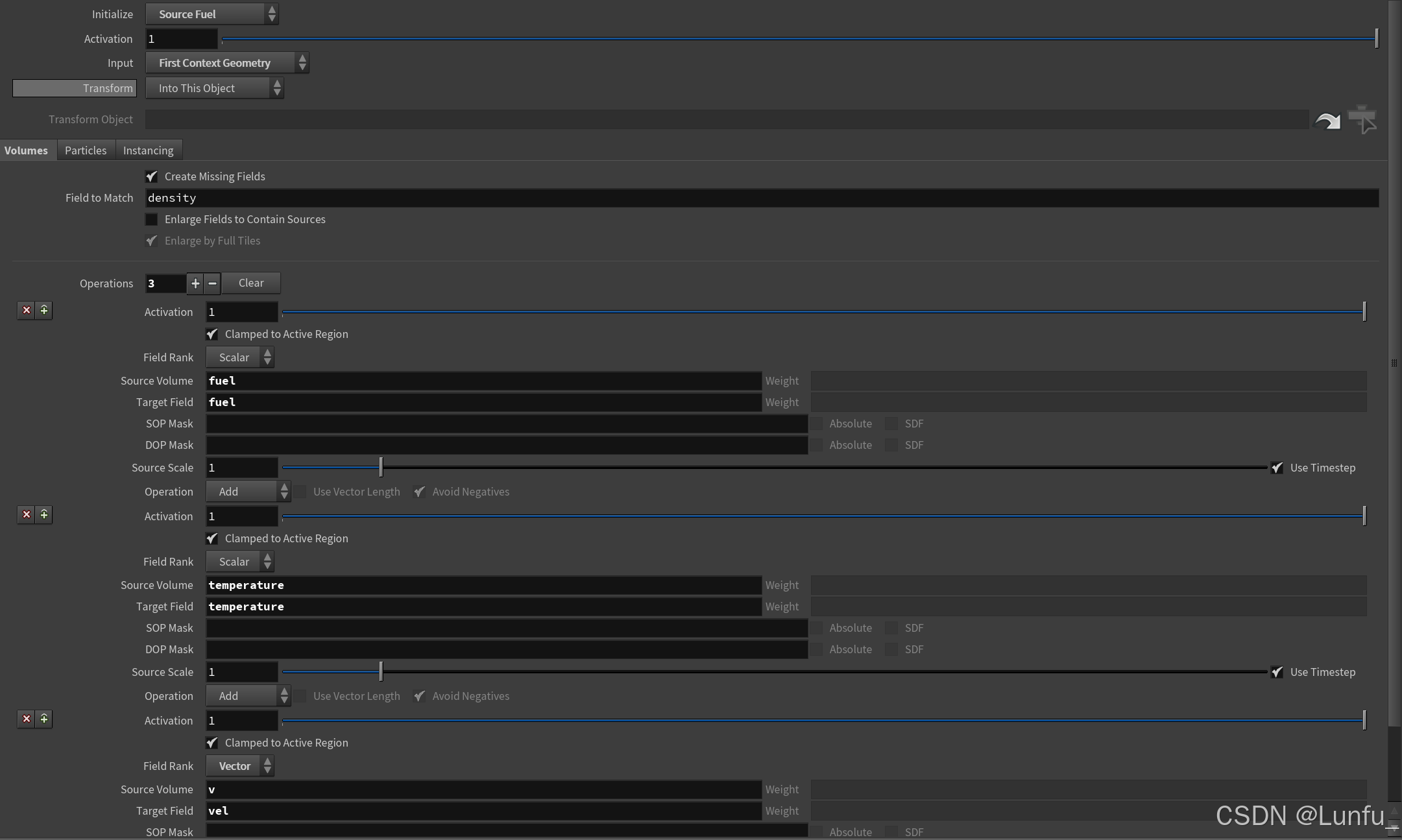Insert new operation above fuel using green plus icon
Screen dimensions: 1402x840
coord(43,310)
